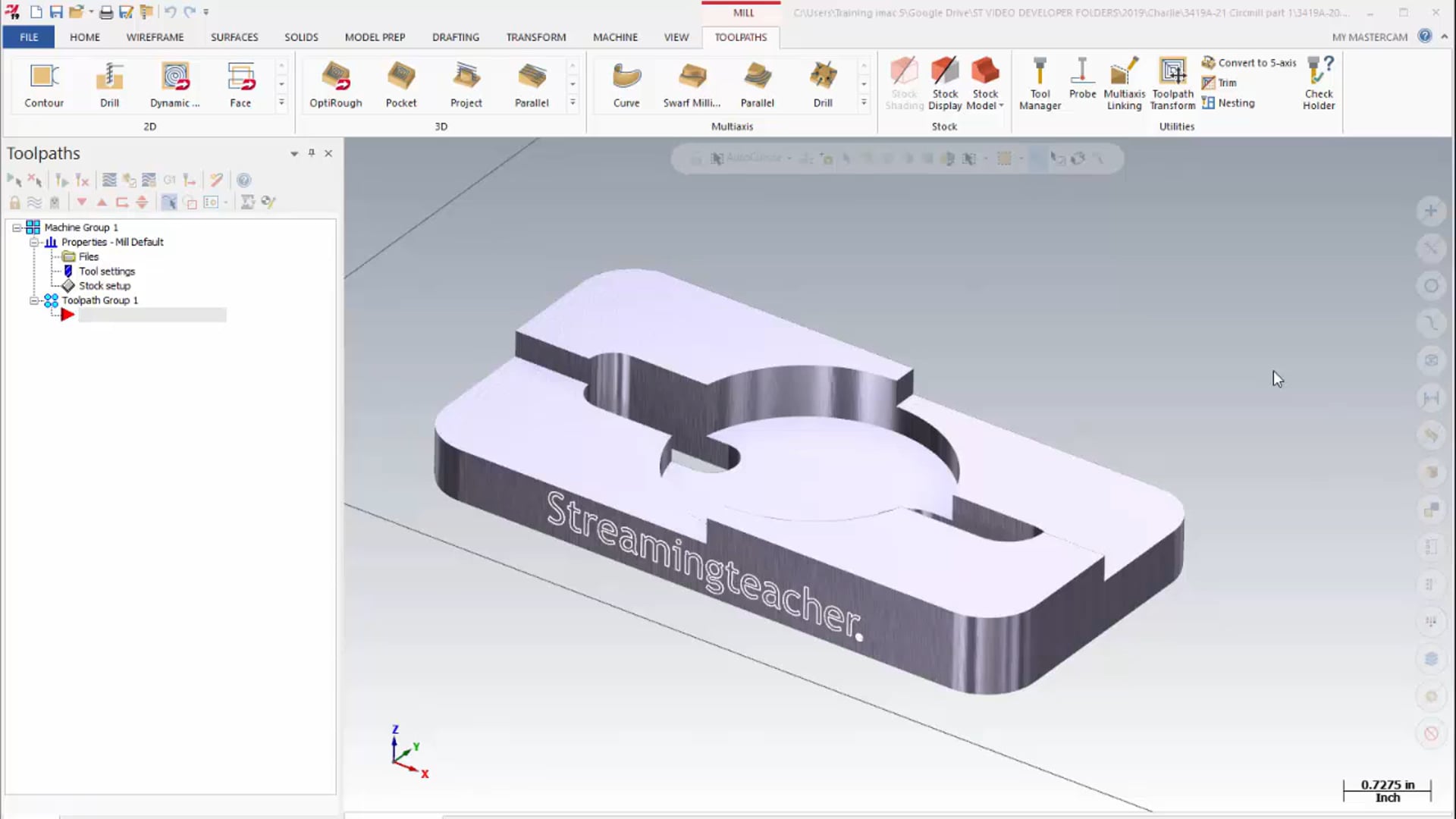Collapse the Toolpath Group 1 node
Viewport: 1456px width, 819px height.
(x=34, y=300)
